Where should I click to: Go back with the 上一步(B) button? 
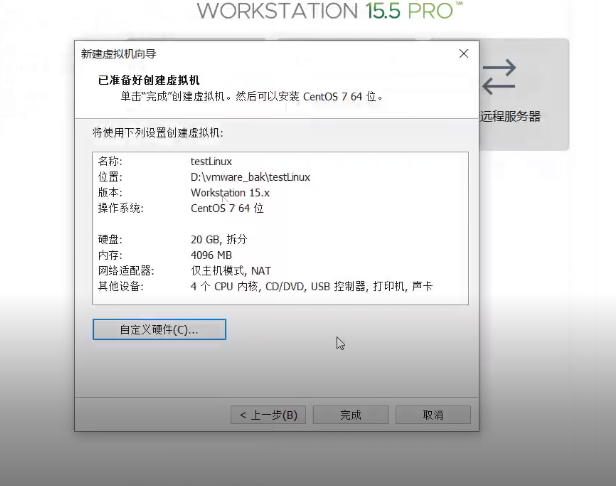268,415
